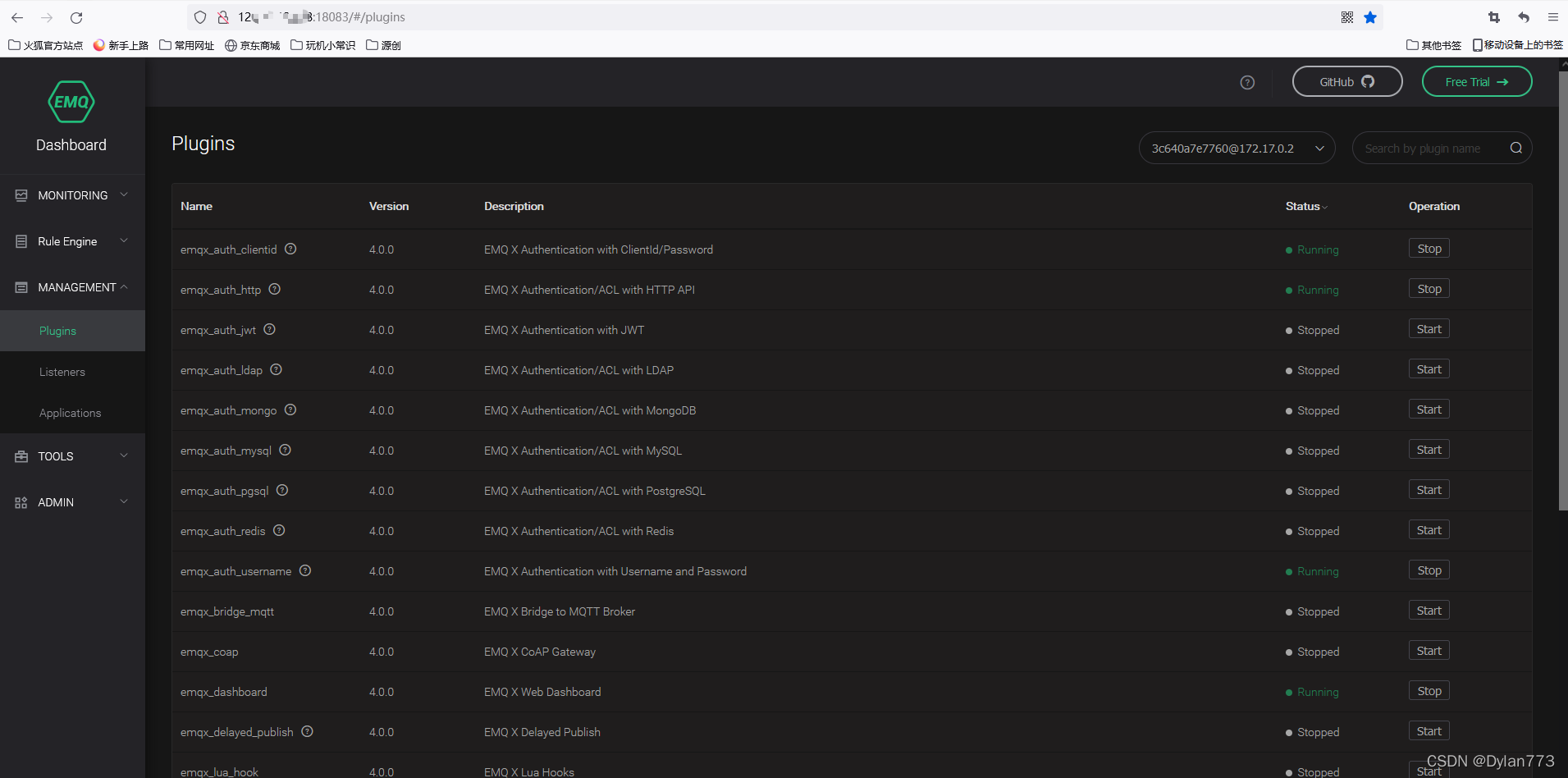Expand the TOOLS menu
This screenshot has height=778, width=1568.
pos(72,456)
